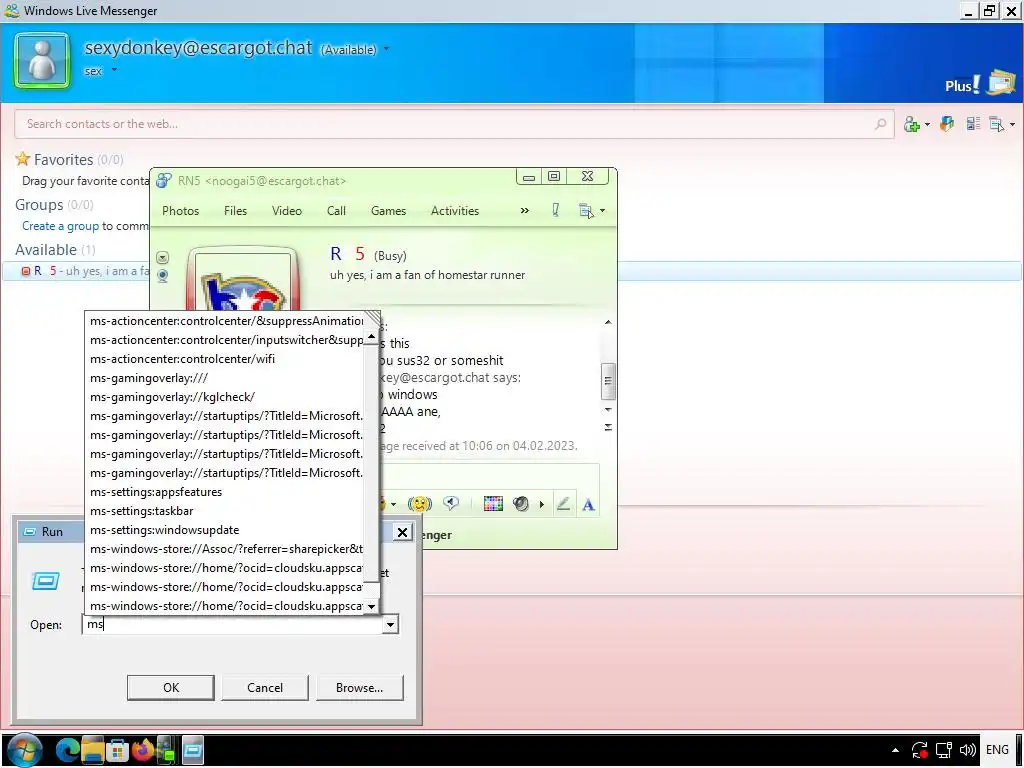Expand the Show menu dropdown arrow in main window
Image resolution: width=1024 pixels, height=768 pixels.
click(x=1012, y=124)
